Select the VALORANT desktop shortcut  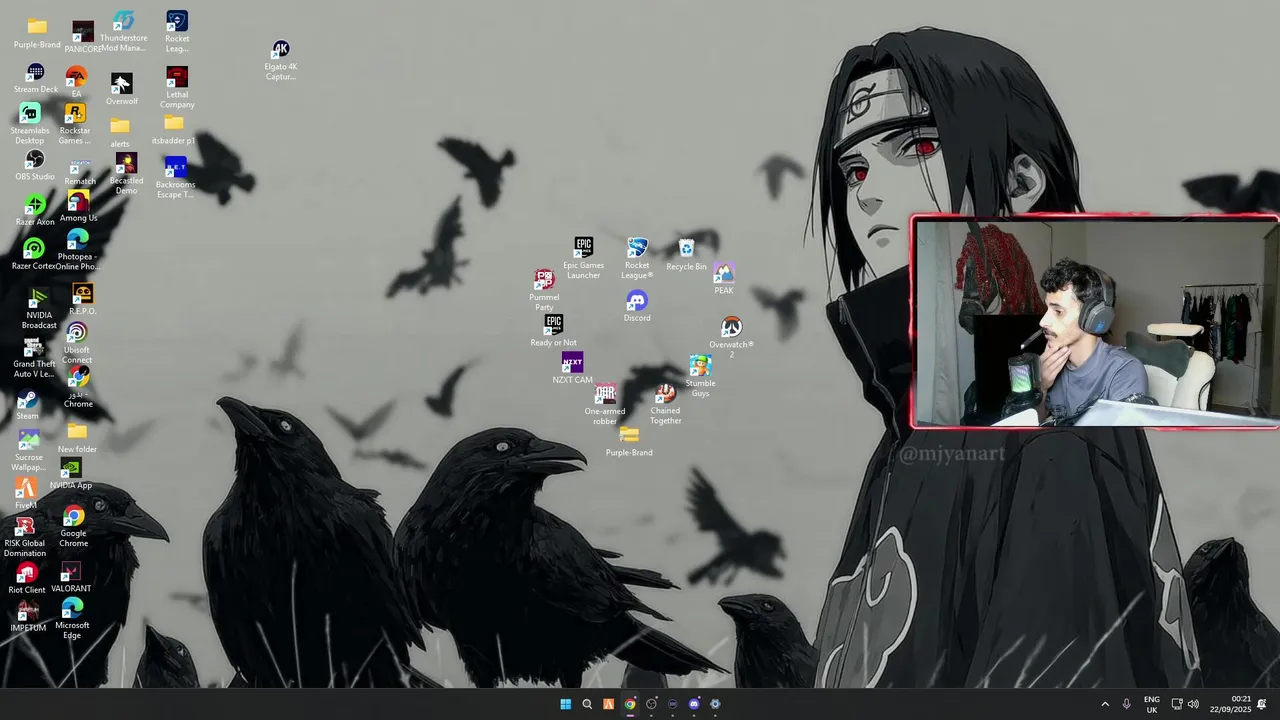(x=71, y=578)
